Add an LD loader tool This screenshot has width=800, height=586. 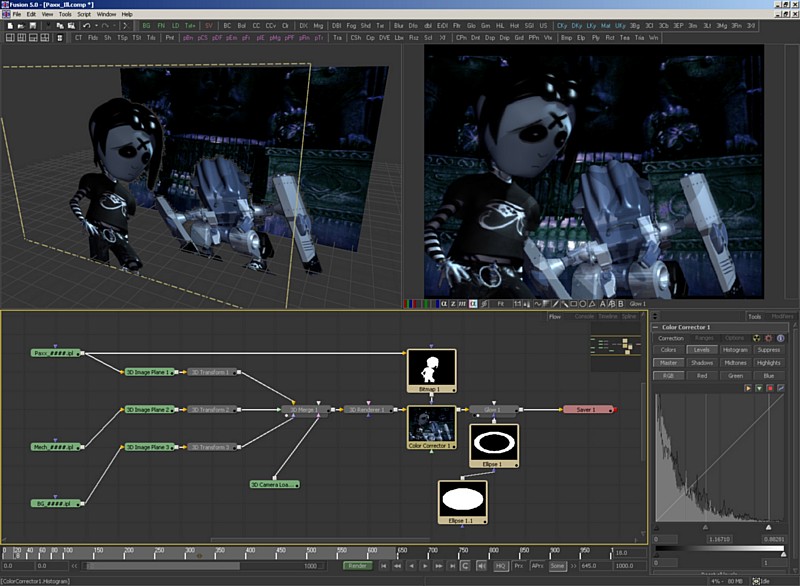[176, 26]
